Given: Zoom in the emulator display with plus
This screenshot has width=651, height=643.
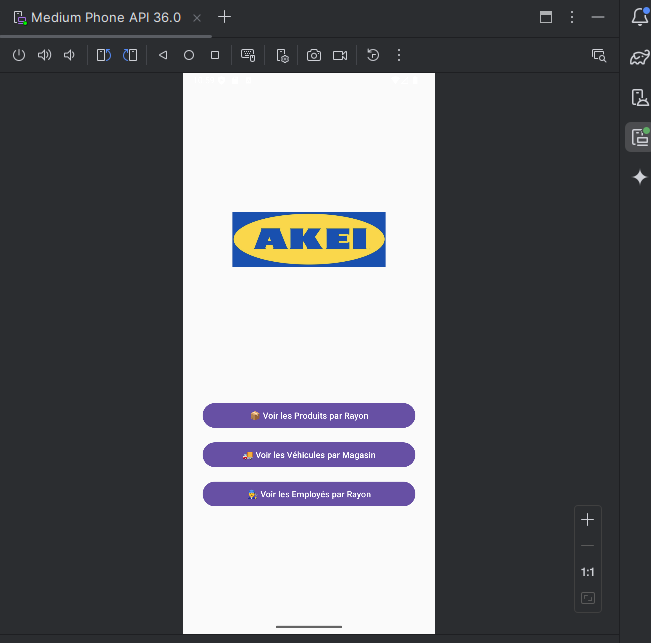Looking at the screenshot, I should [x=587, y=520].
